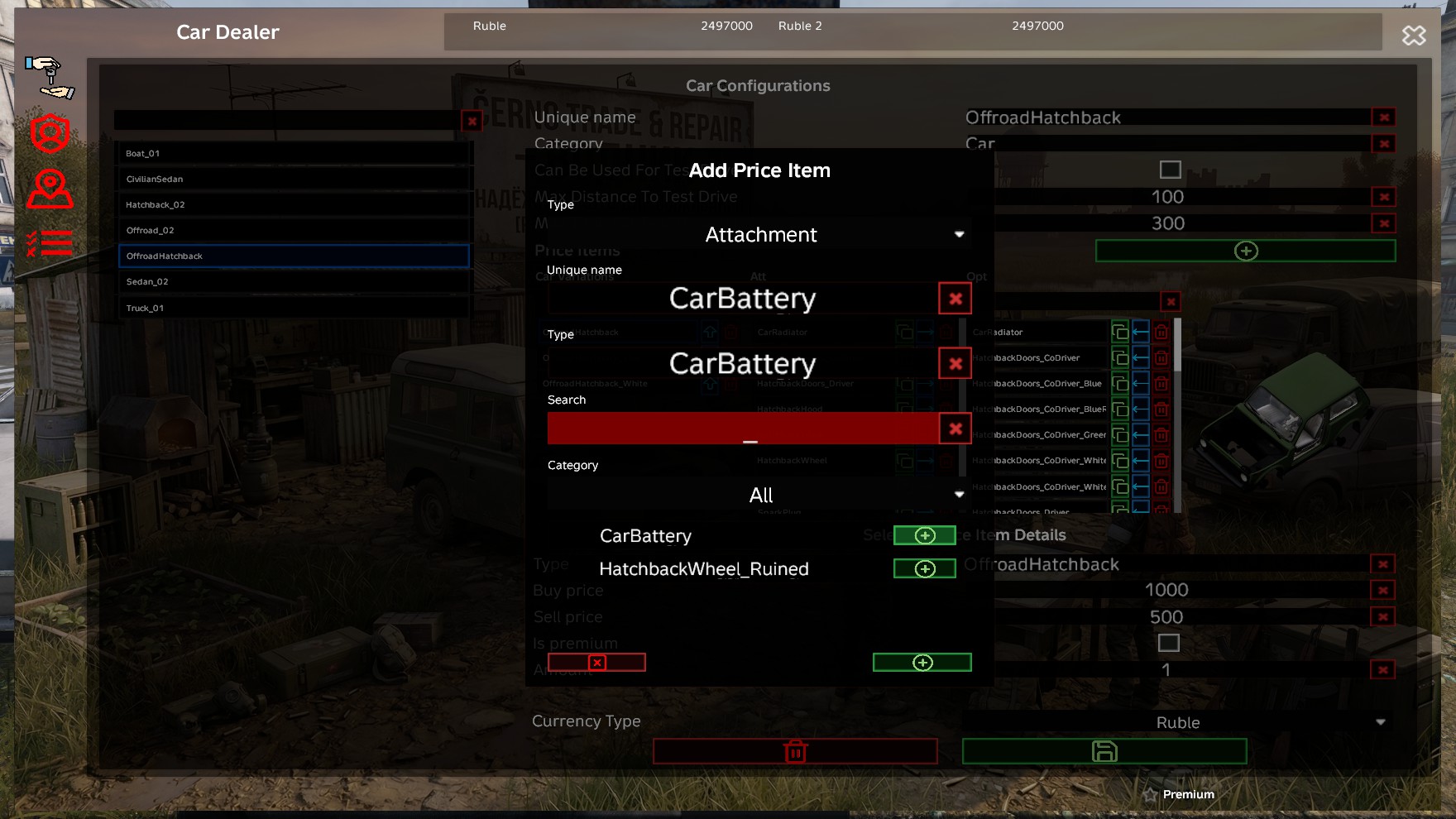
Task: Clear the 100 max distance value
Action: tap(1383, 197)
